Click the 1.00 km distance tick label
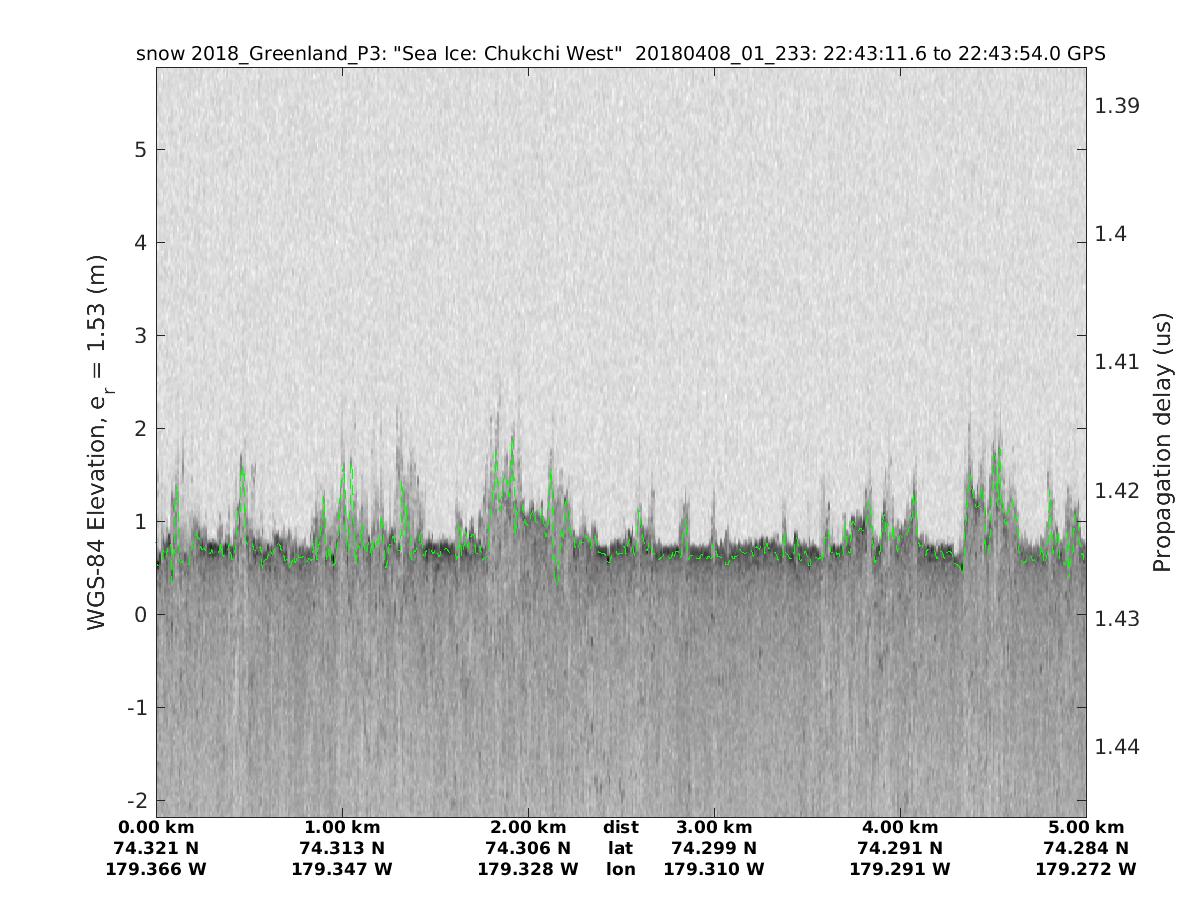 [342, 828]
